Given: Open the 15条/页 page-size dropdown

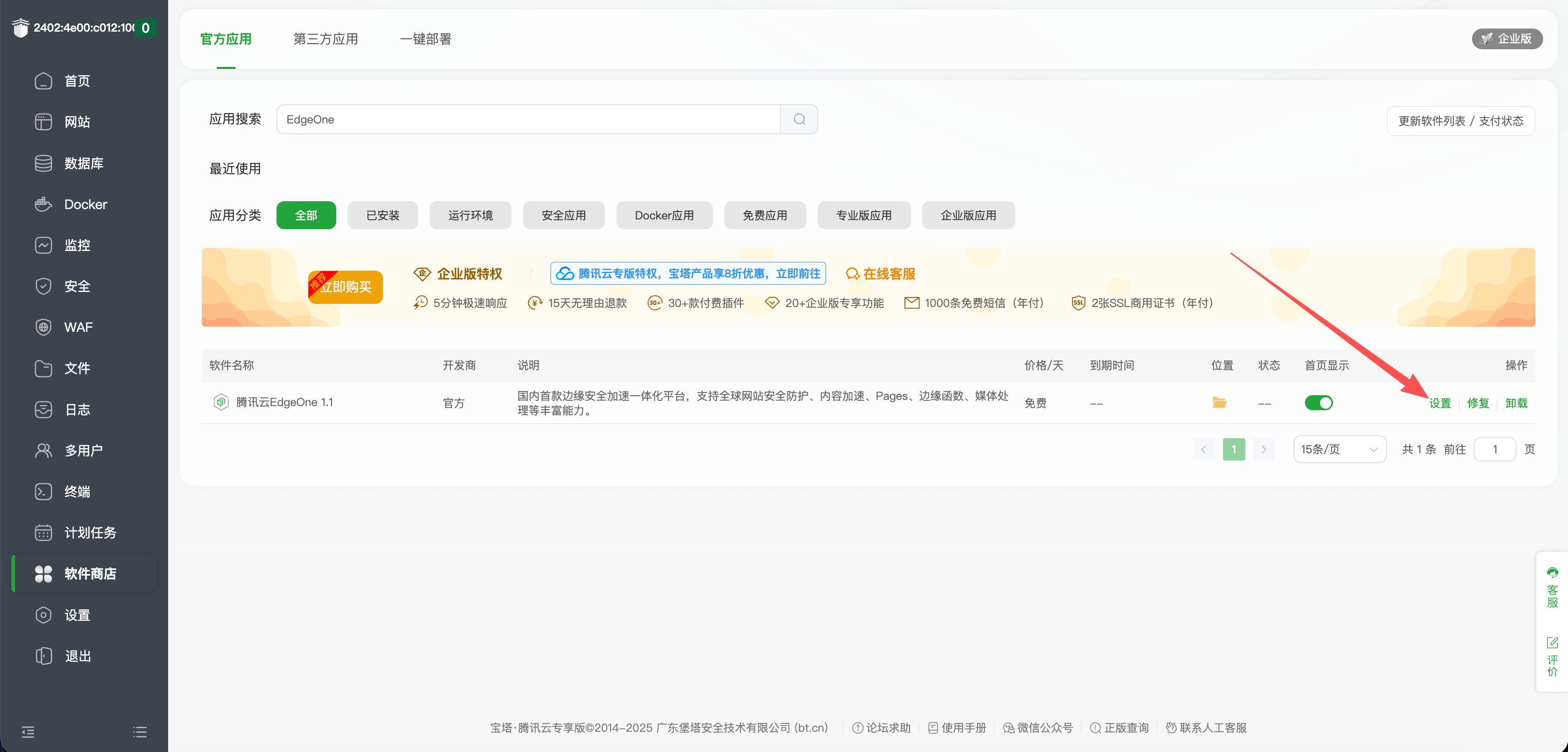Looking at the screenshot, I should click(x=1339, y=449).
